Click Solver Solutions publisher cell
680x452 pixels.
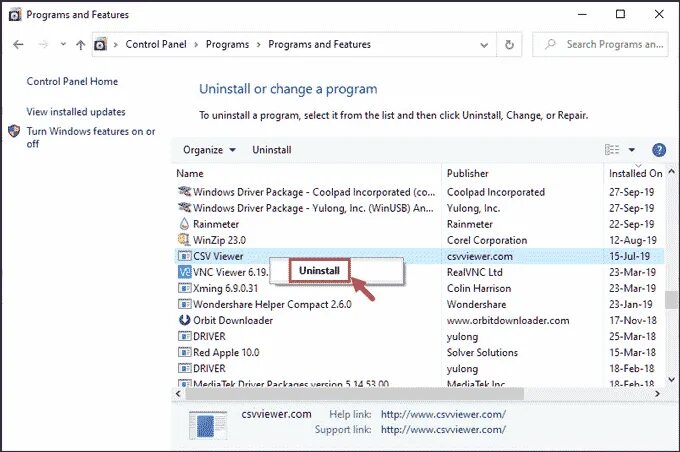(x=482, y=353)
